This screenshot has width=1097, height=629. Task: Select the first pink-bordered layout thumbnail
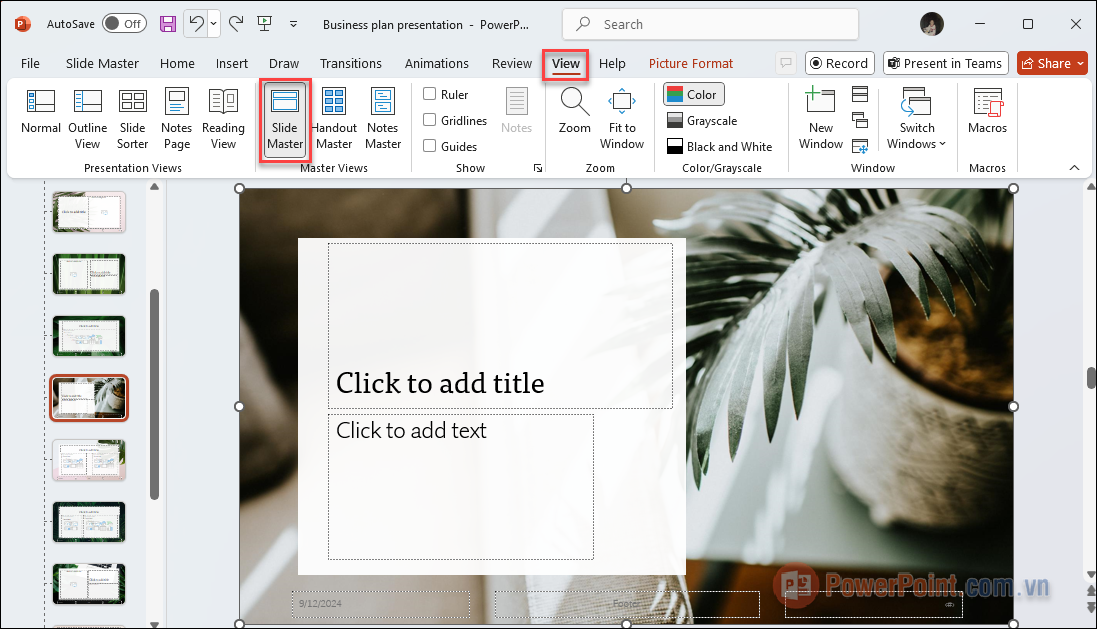click(90, 211)
